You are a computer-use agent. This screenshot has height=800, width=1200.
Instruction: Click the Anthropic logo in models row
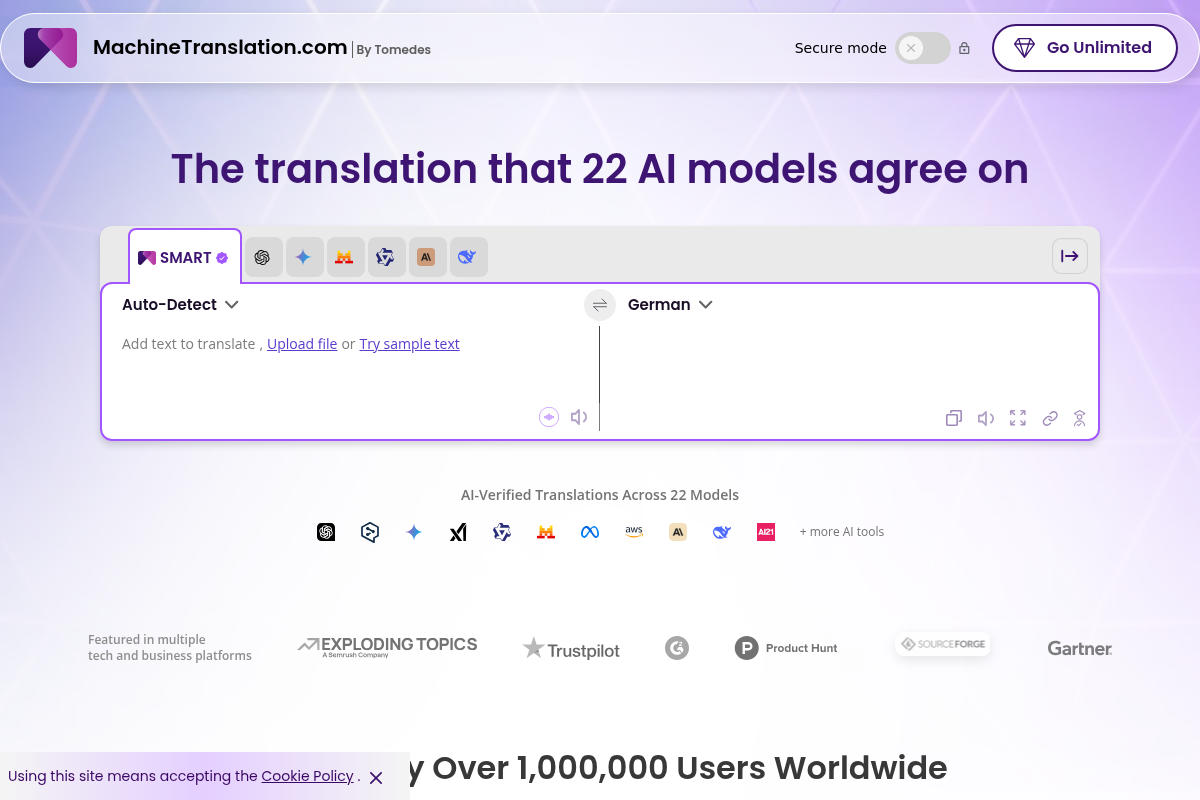(x=678, y=532)
